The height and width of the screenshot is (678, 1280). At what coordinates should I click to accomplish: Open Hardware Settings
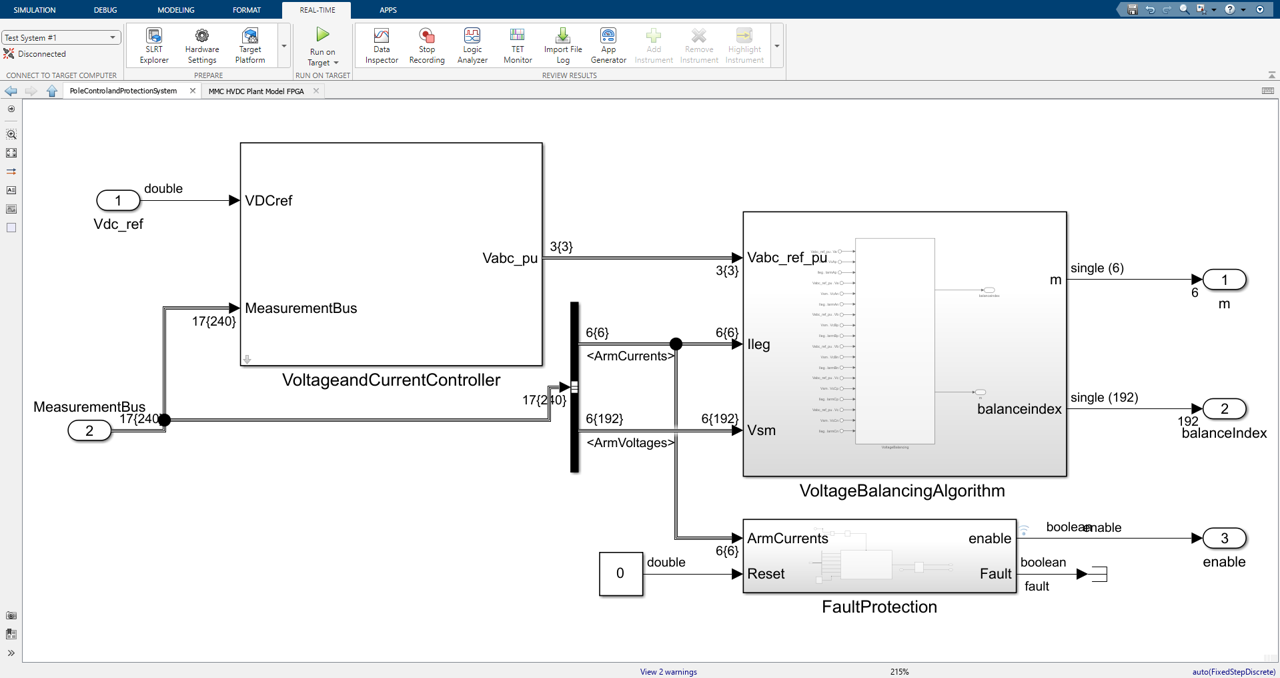pyautogui.click(x=202, y=46)
